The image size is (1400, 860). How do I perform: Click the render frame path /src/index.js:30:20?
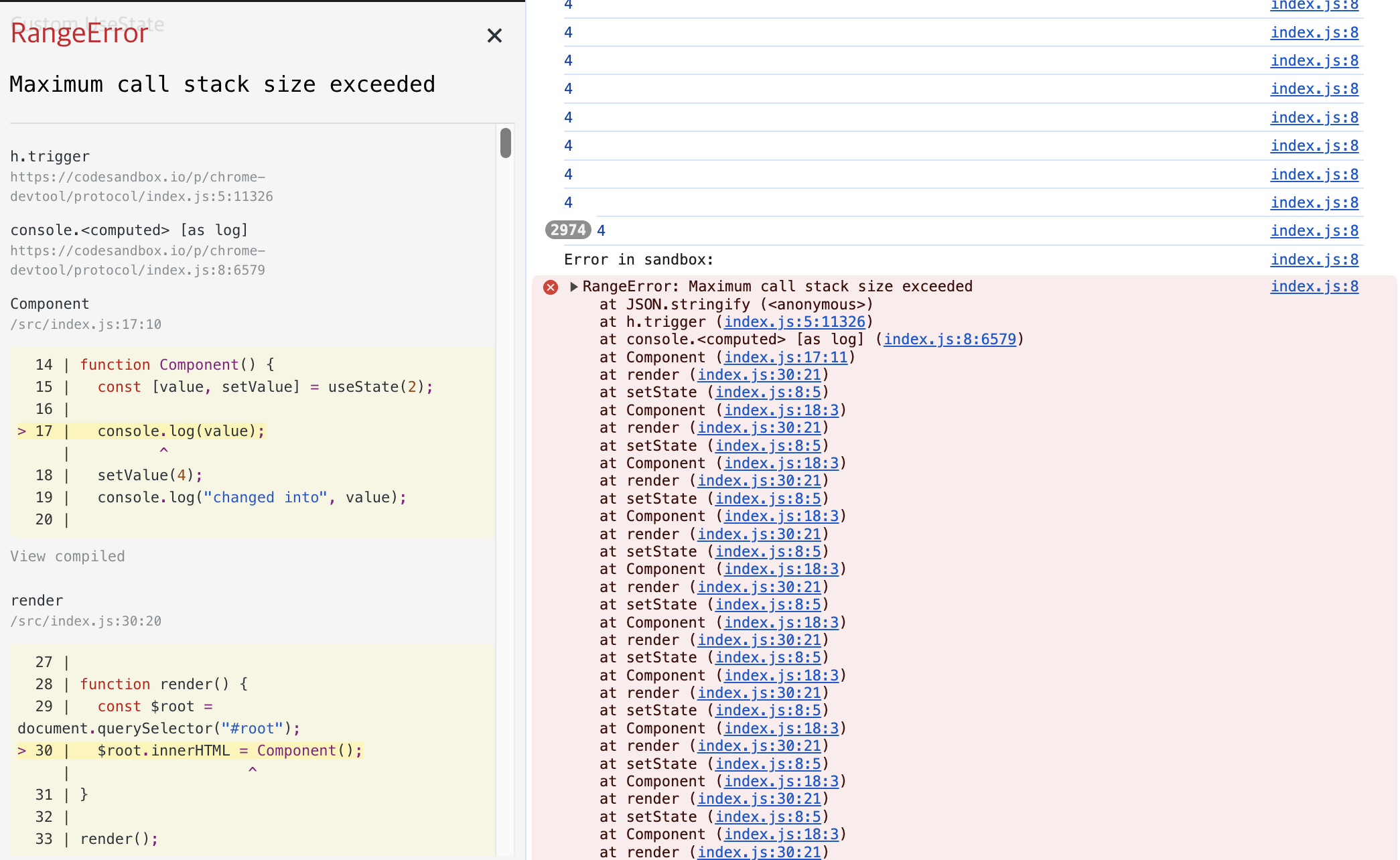click(86, 622)
